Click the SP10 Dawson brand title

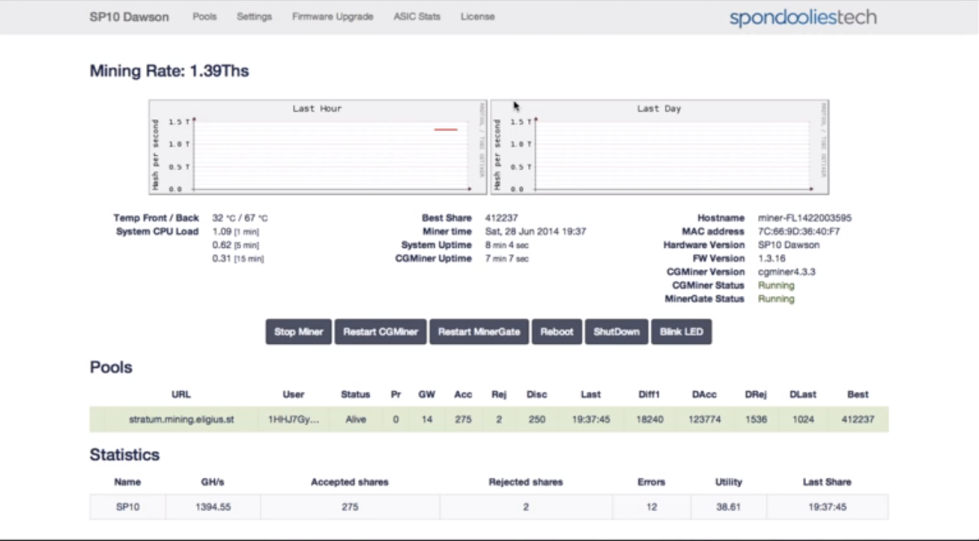coord(129,17)
